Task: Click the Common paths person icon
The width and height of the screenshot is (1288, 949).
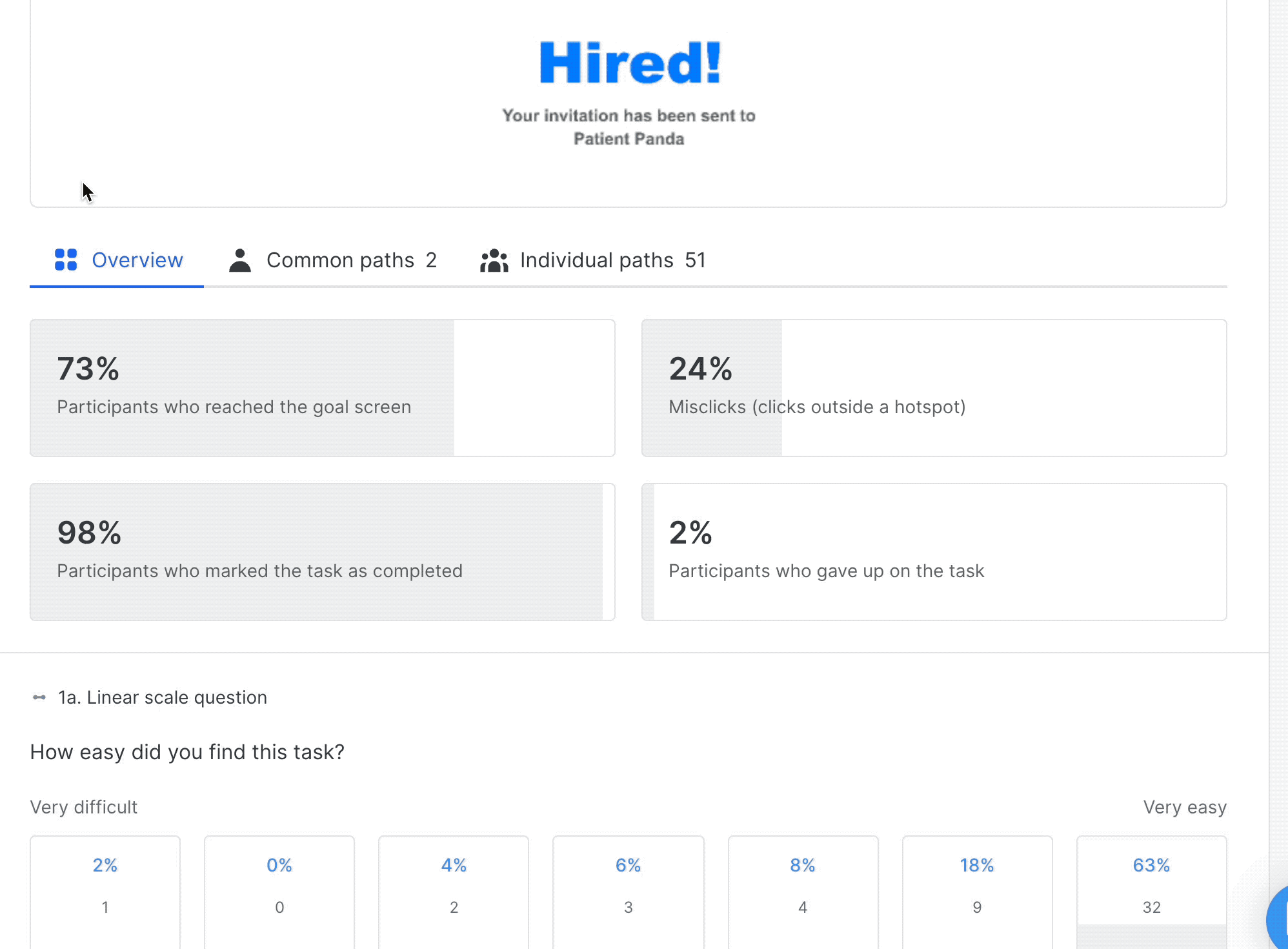Action: tap(240, 260)
